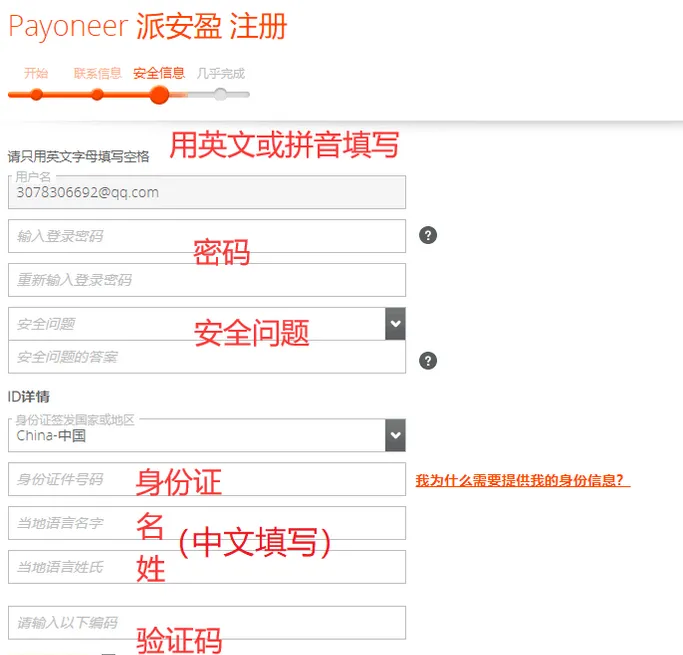This screenshot has height=655, width=683.
Task: Open the 我为什么需要提供我的身份信息 link
Action: [x=523, y=480]
